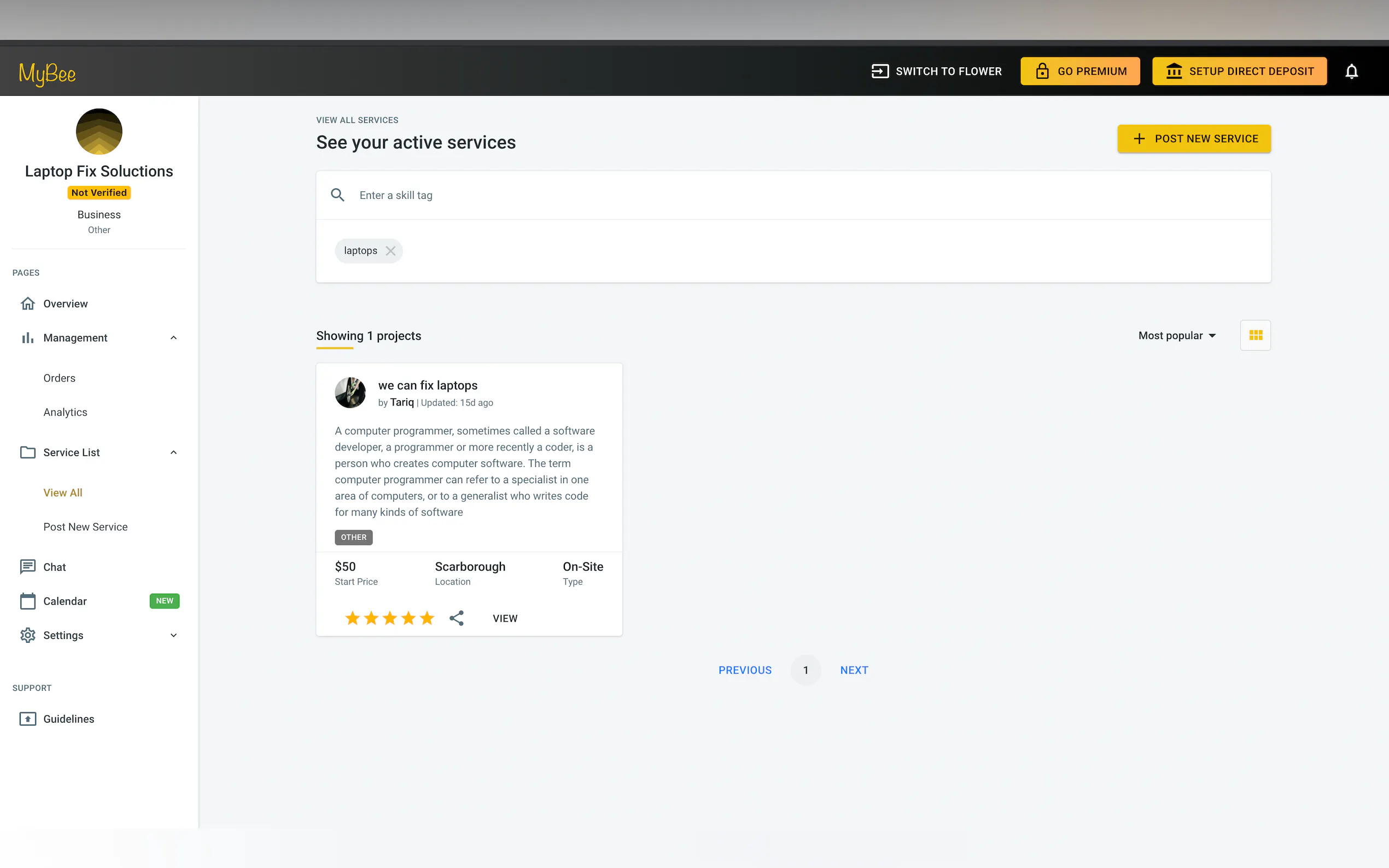Type in the skill tag search field

point(804,195)
